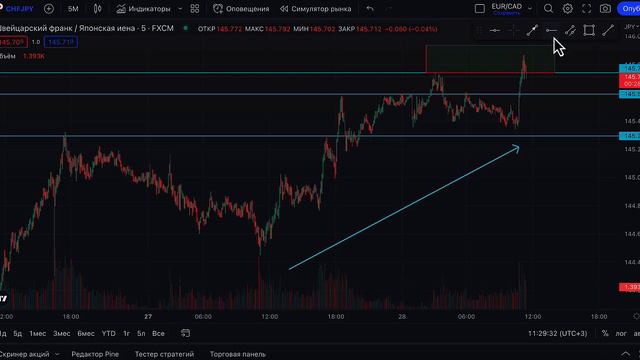The height and width of the screenshot is (360, 640).
Task: Add a symbol with the plus-circle icon
Action: coord(49,9)
